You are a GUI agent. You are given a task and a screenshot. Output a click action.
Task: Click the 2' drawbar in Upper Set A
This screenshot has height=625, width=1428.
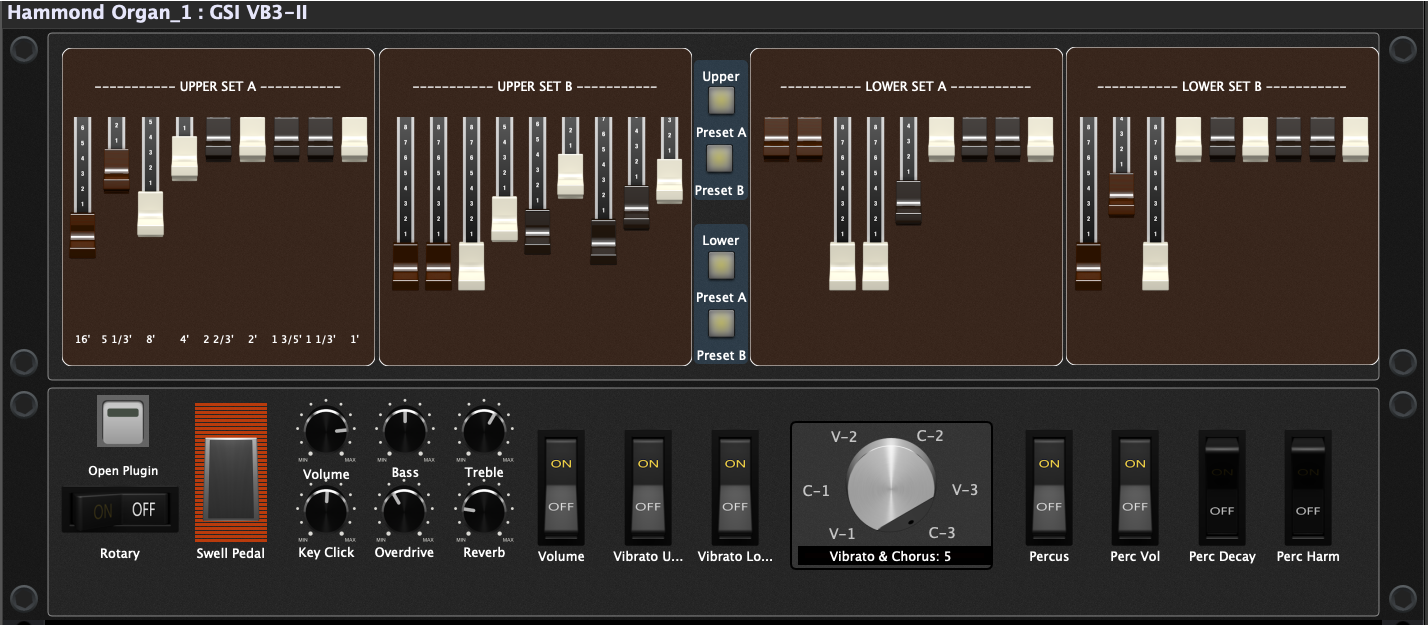point(252,139)
